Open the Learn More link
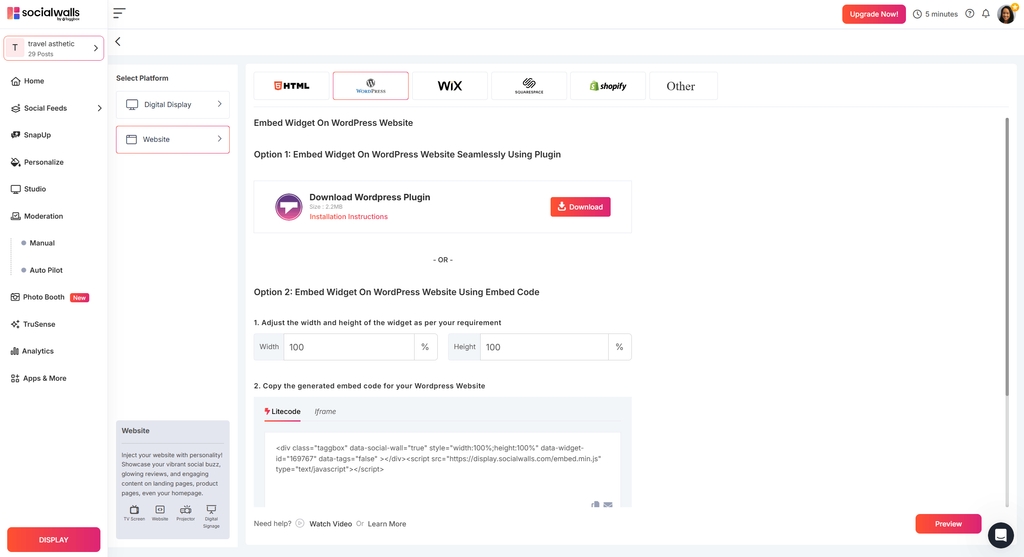 [x=387, y=524]
